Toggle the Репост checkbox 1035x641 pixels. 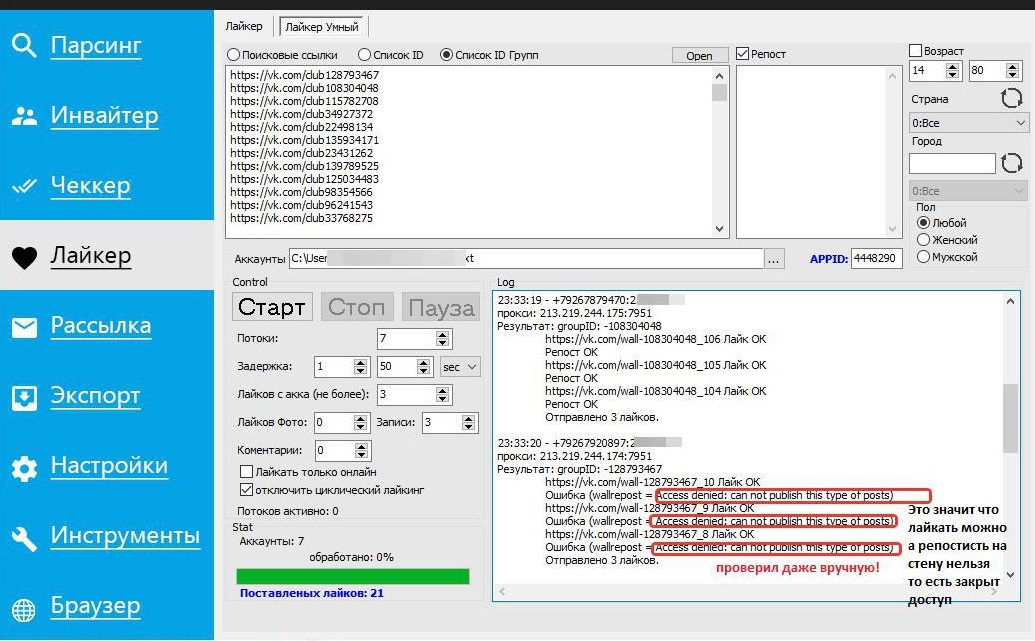(743, 54)
